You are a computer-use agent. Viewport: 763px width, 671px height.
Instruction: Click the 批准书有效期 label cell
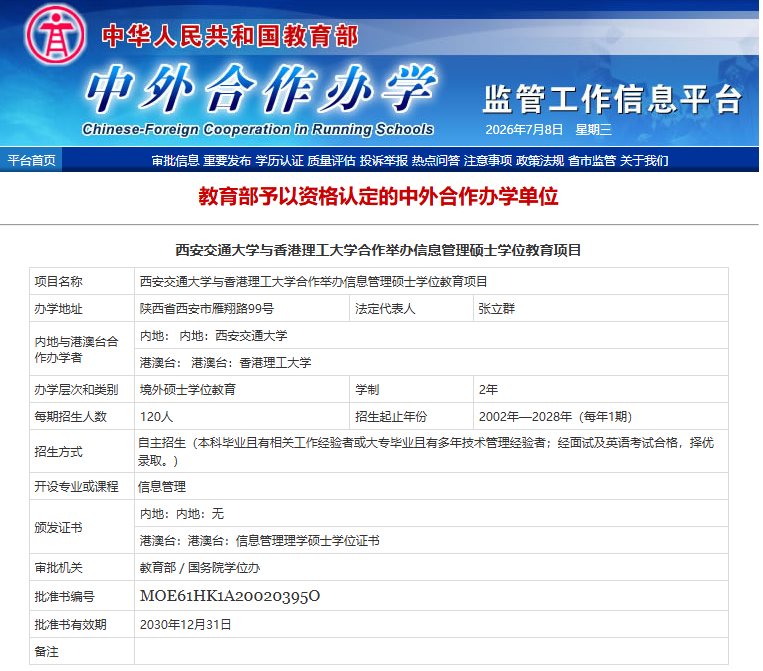[82, 624]
